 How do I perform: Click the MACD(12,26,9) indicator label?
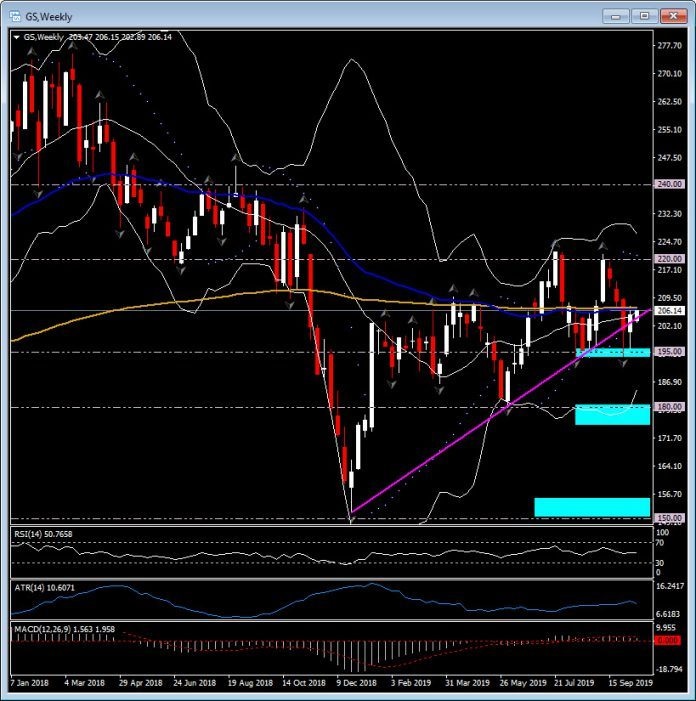64,629
